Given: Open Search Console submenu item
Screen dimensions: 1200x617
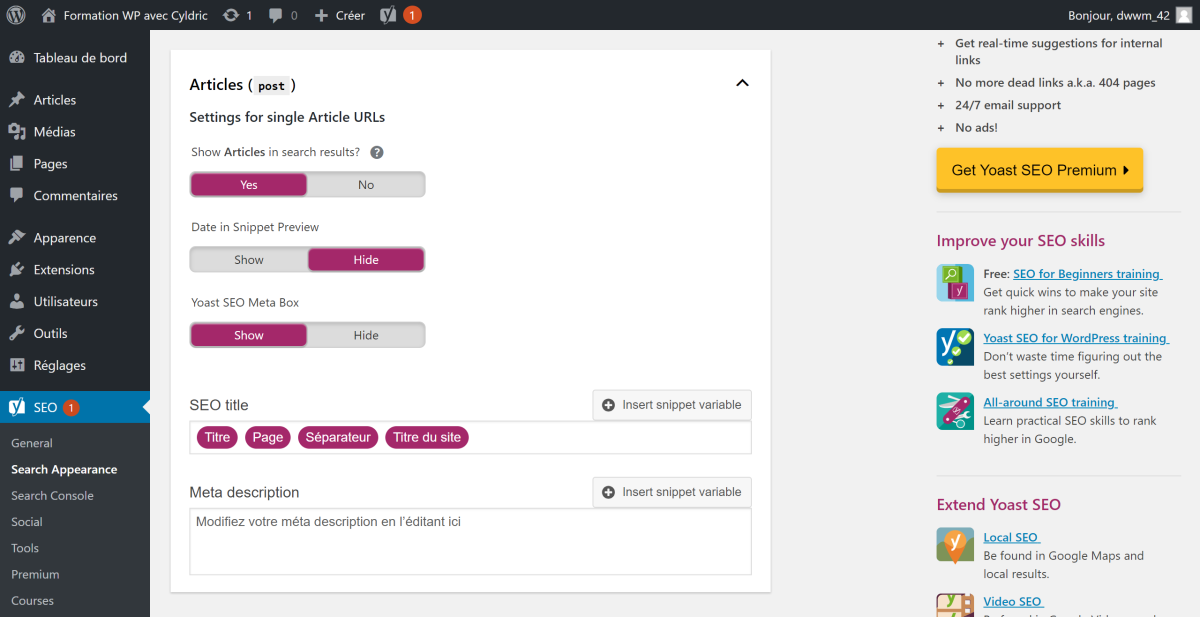Looking at the screenshot, I should click(52, 495).
